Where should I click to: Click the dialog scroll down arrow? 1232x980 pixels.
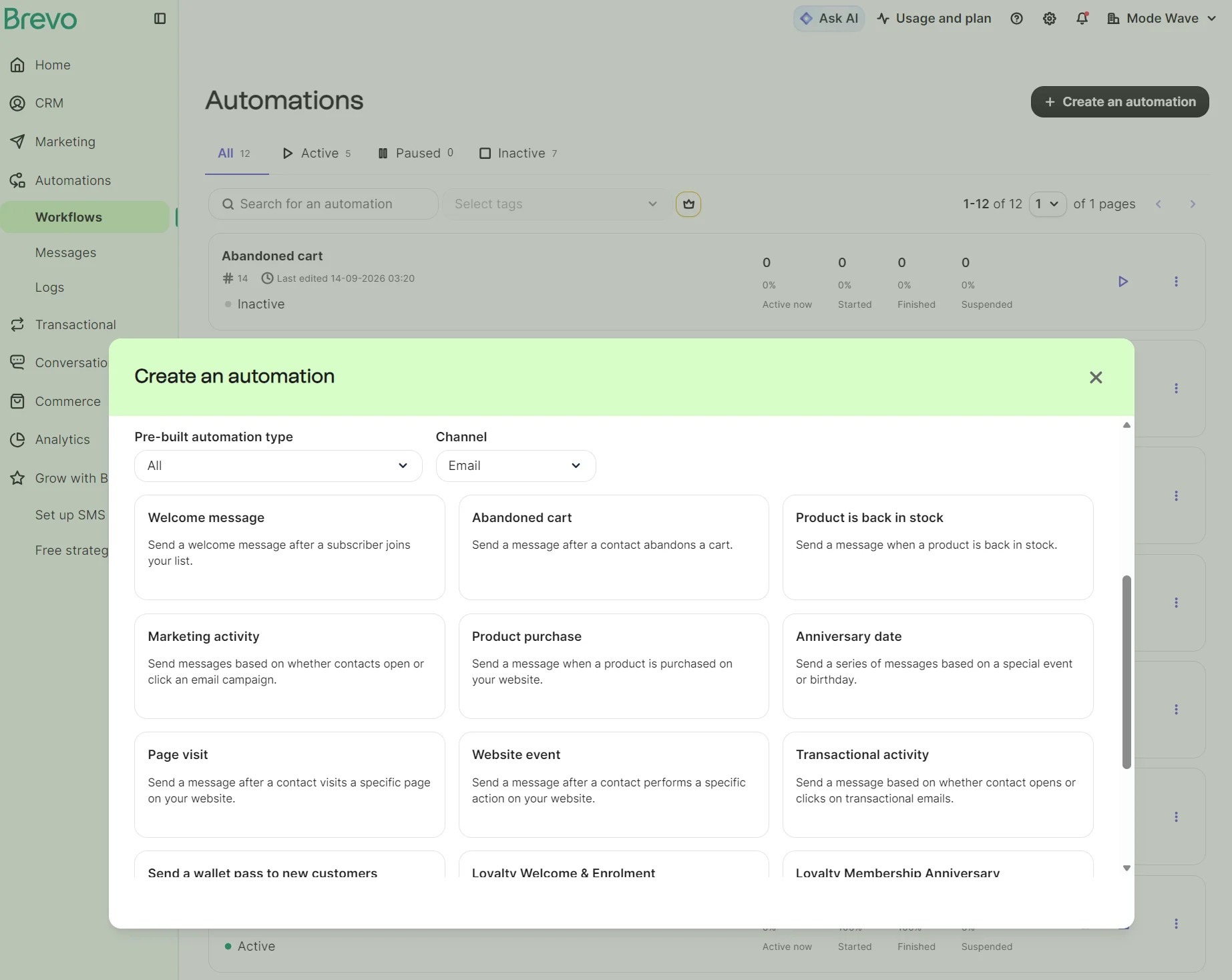pos(1126,869)
